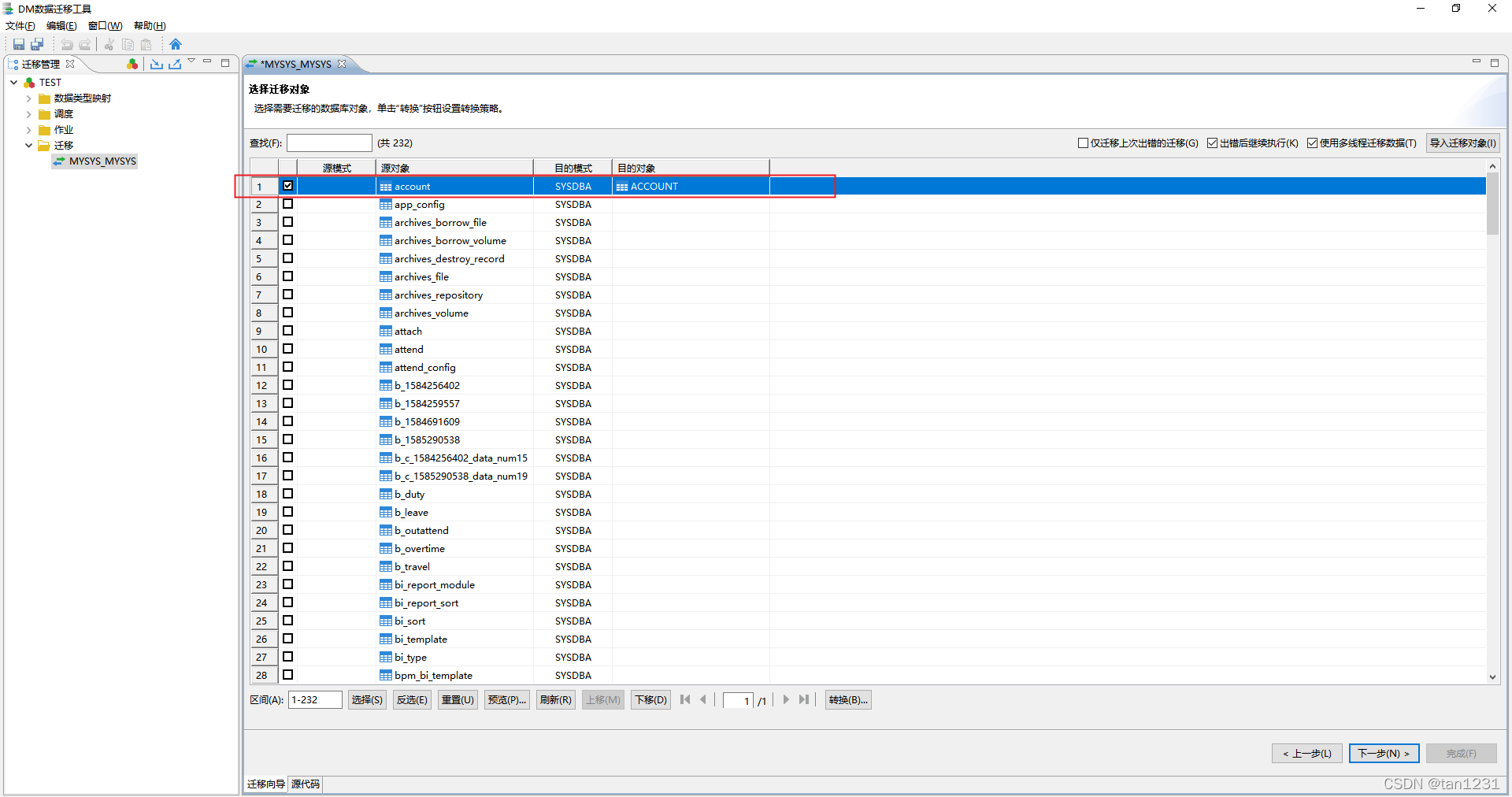Toggle 使用多线程迁移数据 checkbox
The height and width of the screenshot is (797, 1512).
coord(1313,143)
